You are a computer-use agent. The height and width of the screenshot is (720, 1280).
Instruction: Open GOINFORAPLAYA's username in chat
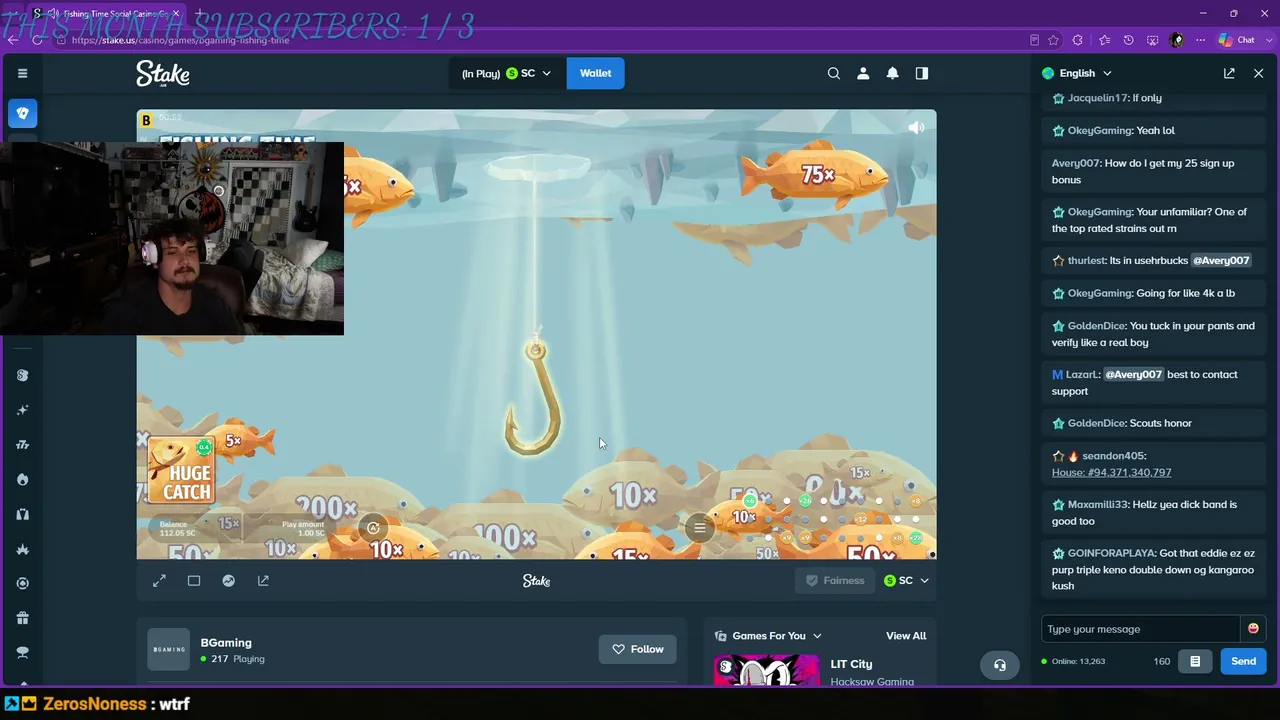[x=1111, y=553]
